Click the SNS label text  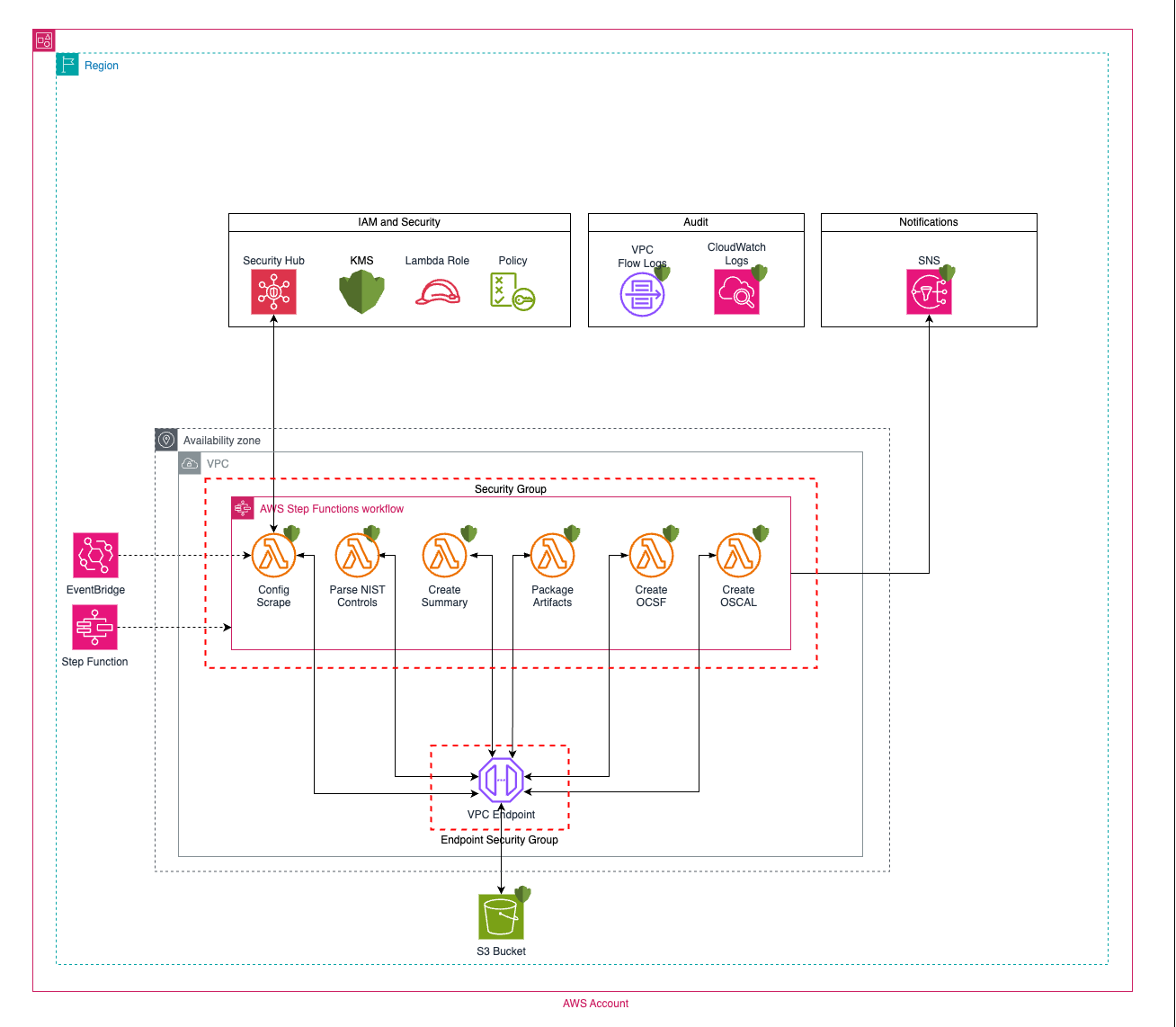click(x=929, y=261)
